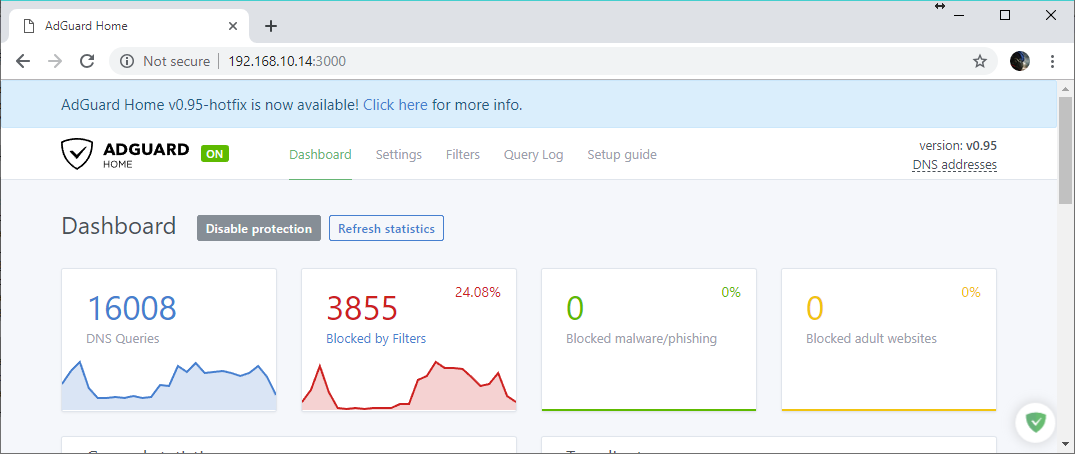The image size is (1075, 454).
Task: Click the page vertical scrollbar thumb
Action: pyautogui.click(x=1065, y=150)
